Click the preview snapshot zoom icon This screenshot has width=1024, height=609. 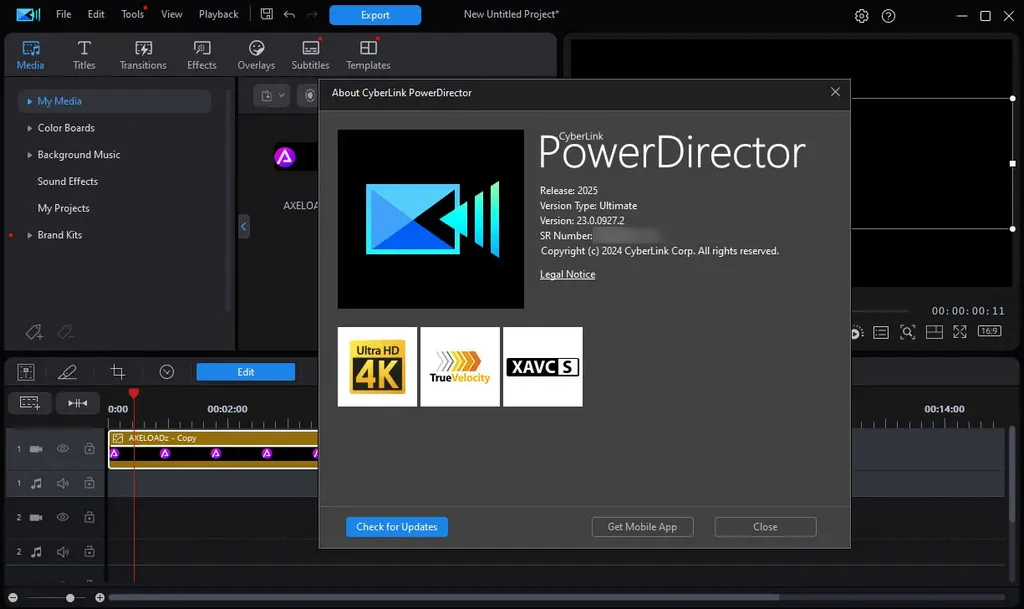pyautogui.click(x=908, y=332)
